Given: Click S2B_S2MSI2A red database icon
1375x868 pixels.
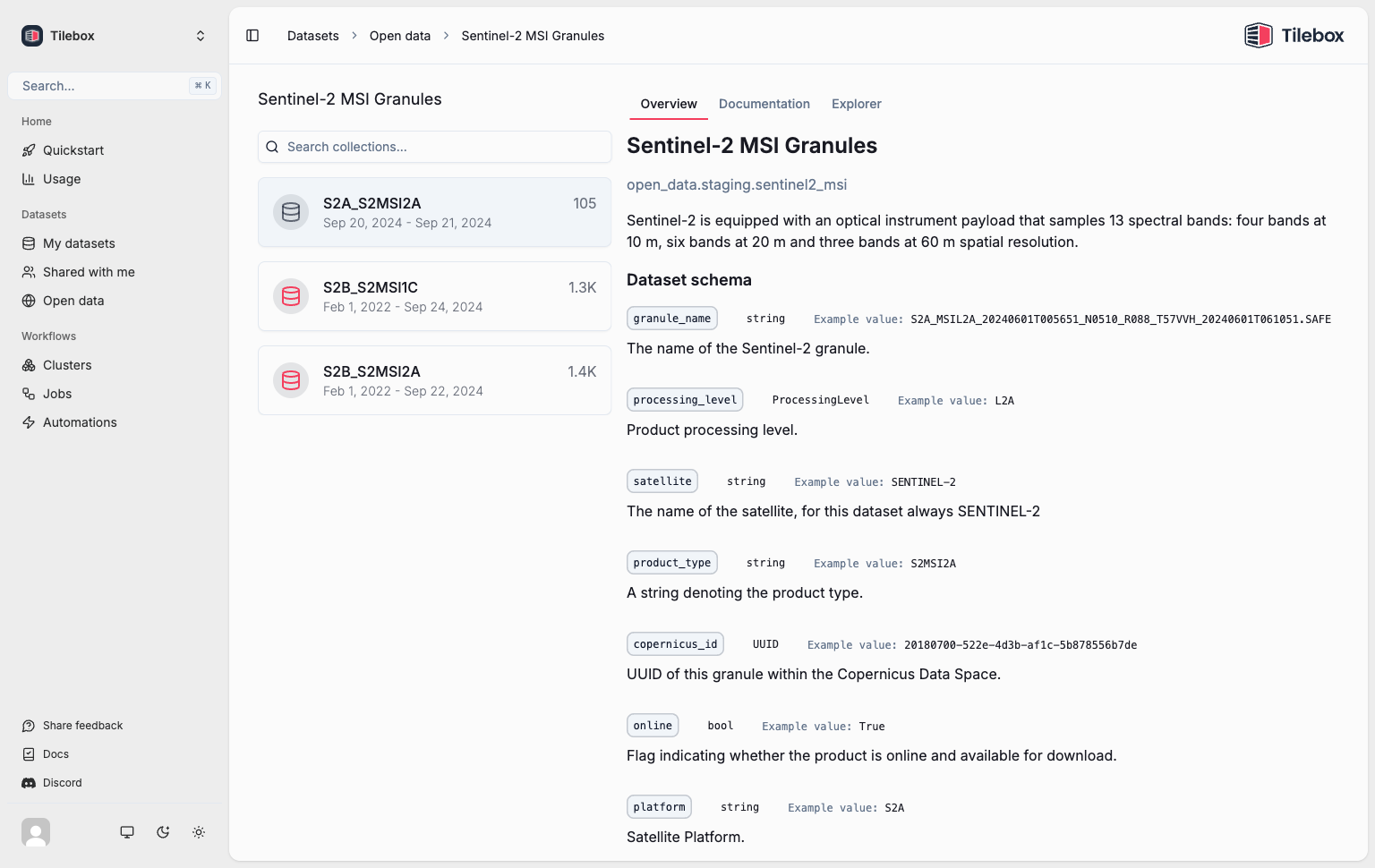Looking at the screenshot, I should 291,380.
